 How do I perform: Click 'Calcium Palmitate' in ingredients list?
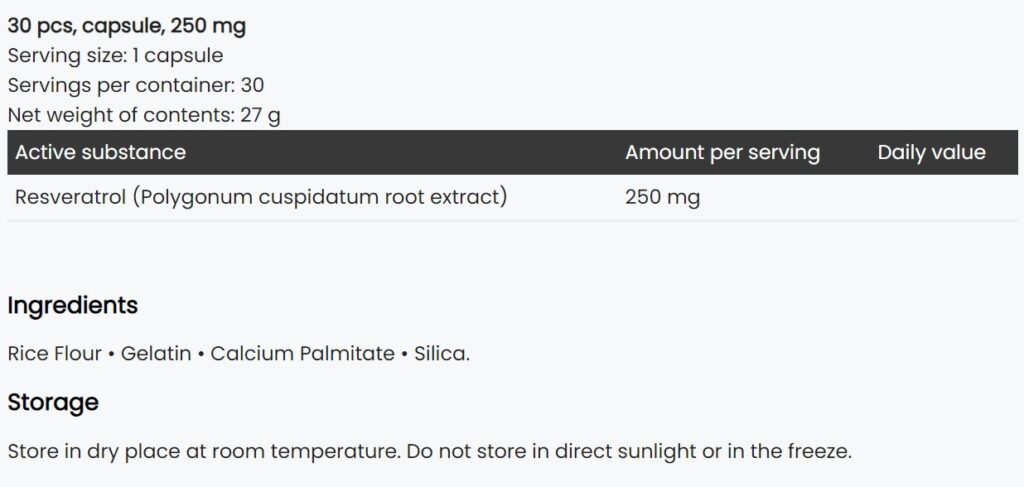[302, 354]
